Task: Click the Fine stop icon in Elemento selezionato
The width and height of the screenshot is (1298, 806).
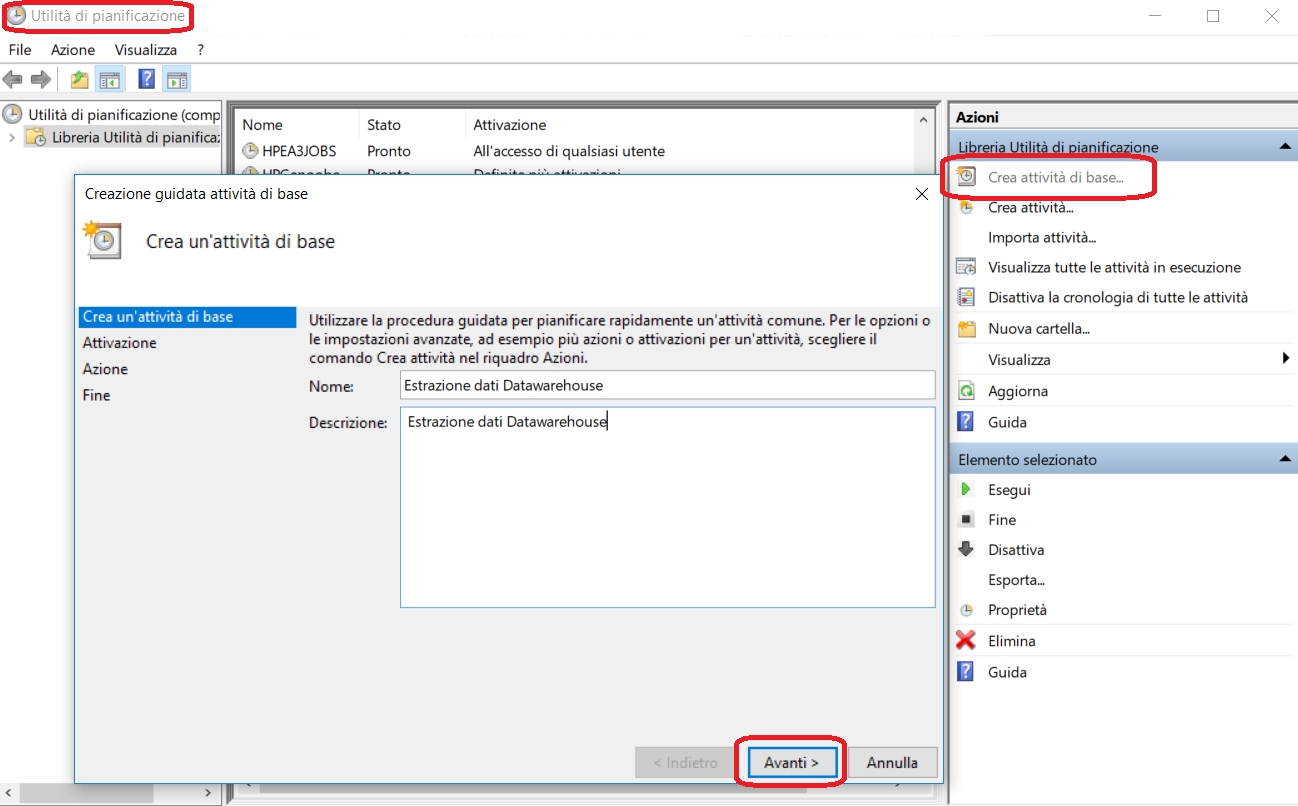Action: [966, 519]
